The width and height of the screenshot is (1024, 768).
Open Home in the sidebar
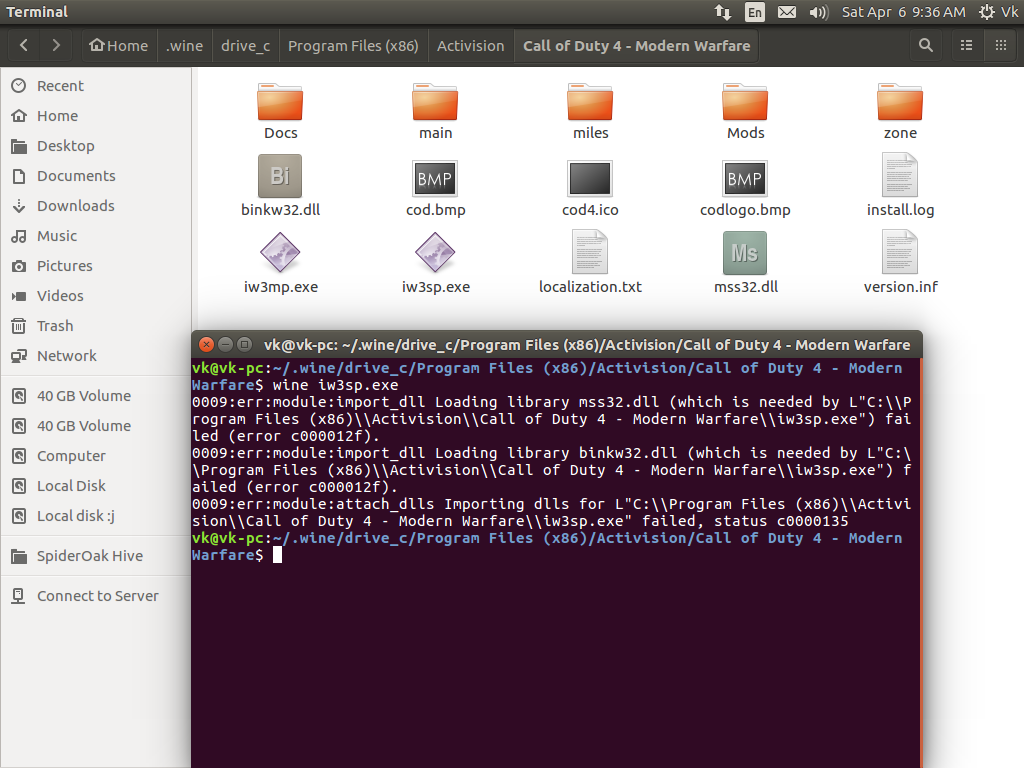96,116
